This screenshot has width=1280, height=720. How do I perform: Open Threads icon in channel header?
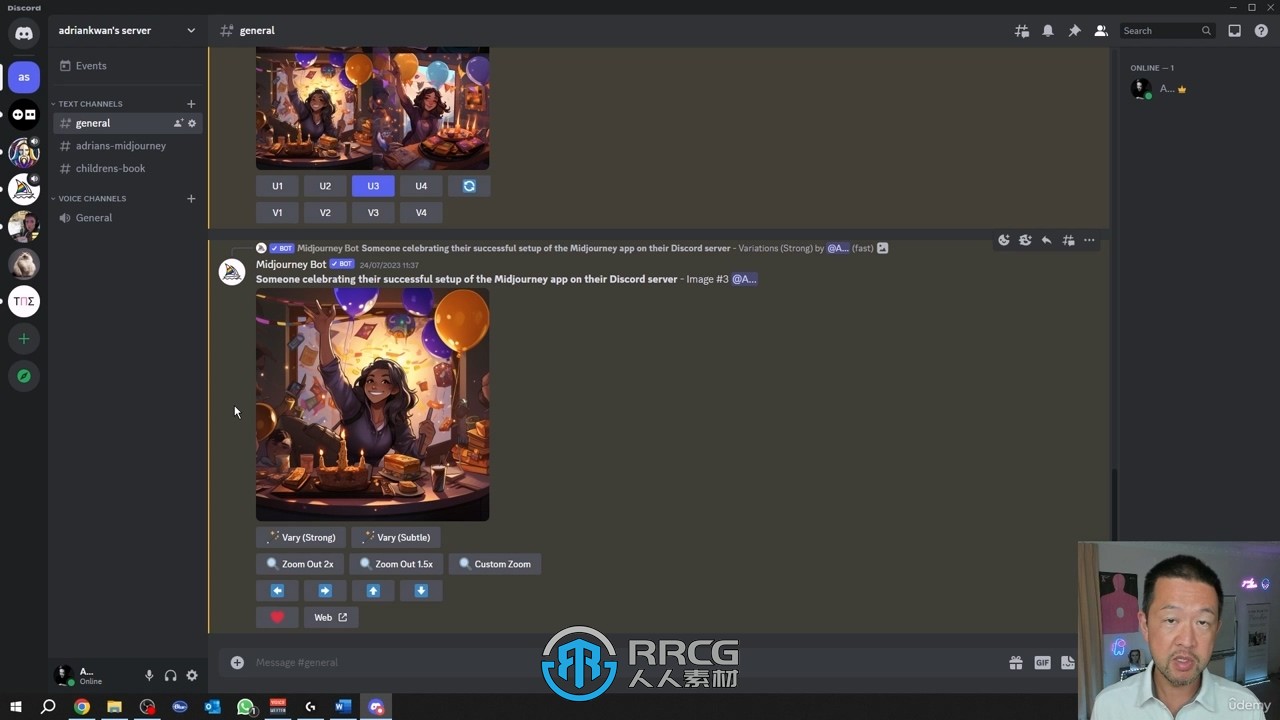pos(1021,31)
